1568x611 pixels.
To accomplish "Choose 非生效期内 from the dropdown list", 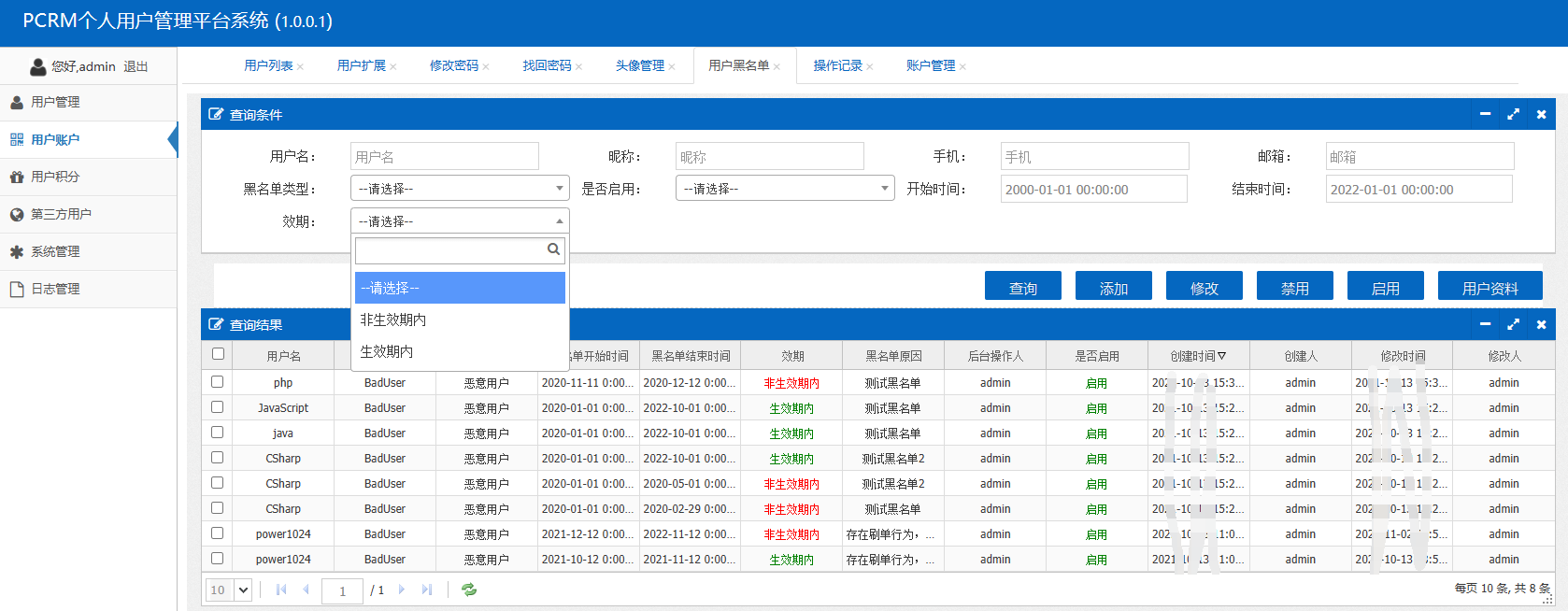I will point(393,320).
